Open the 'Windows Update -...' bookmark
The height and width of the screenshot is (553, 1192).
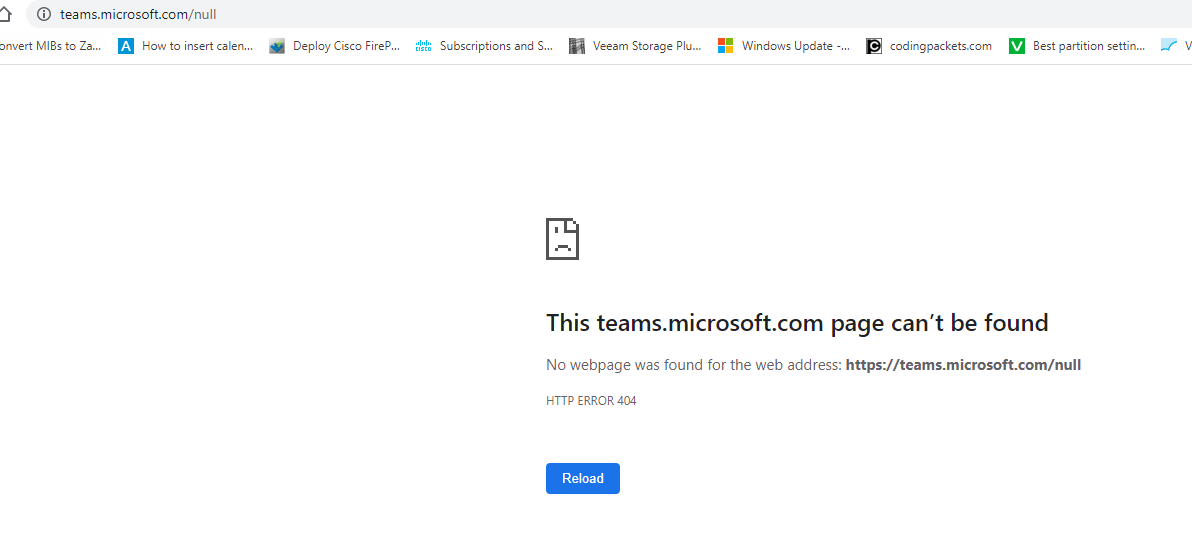coord(784,46)
